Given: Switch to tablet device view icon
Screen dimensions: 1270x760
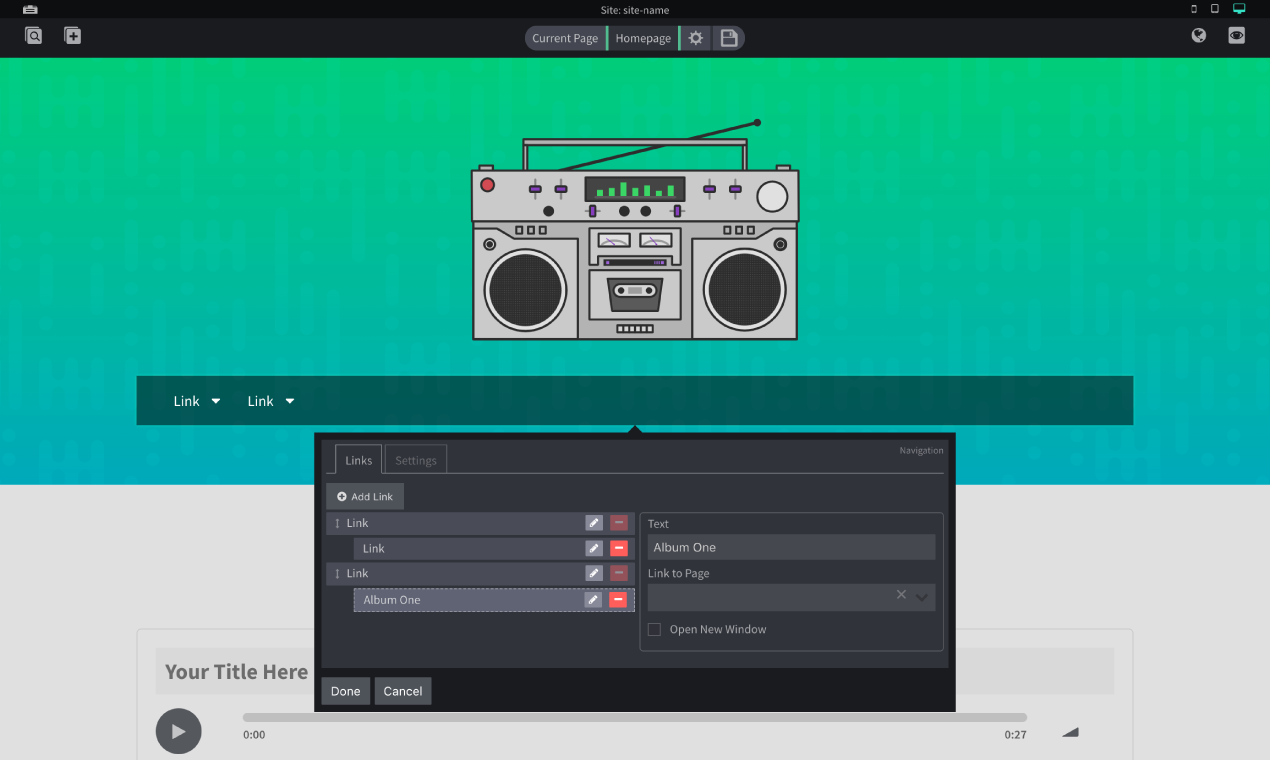Looking at the screenshot, I should 1215,8.
